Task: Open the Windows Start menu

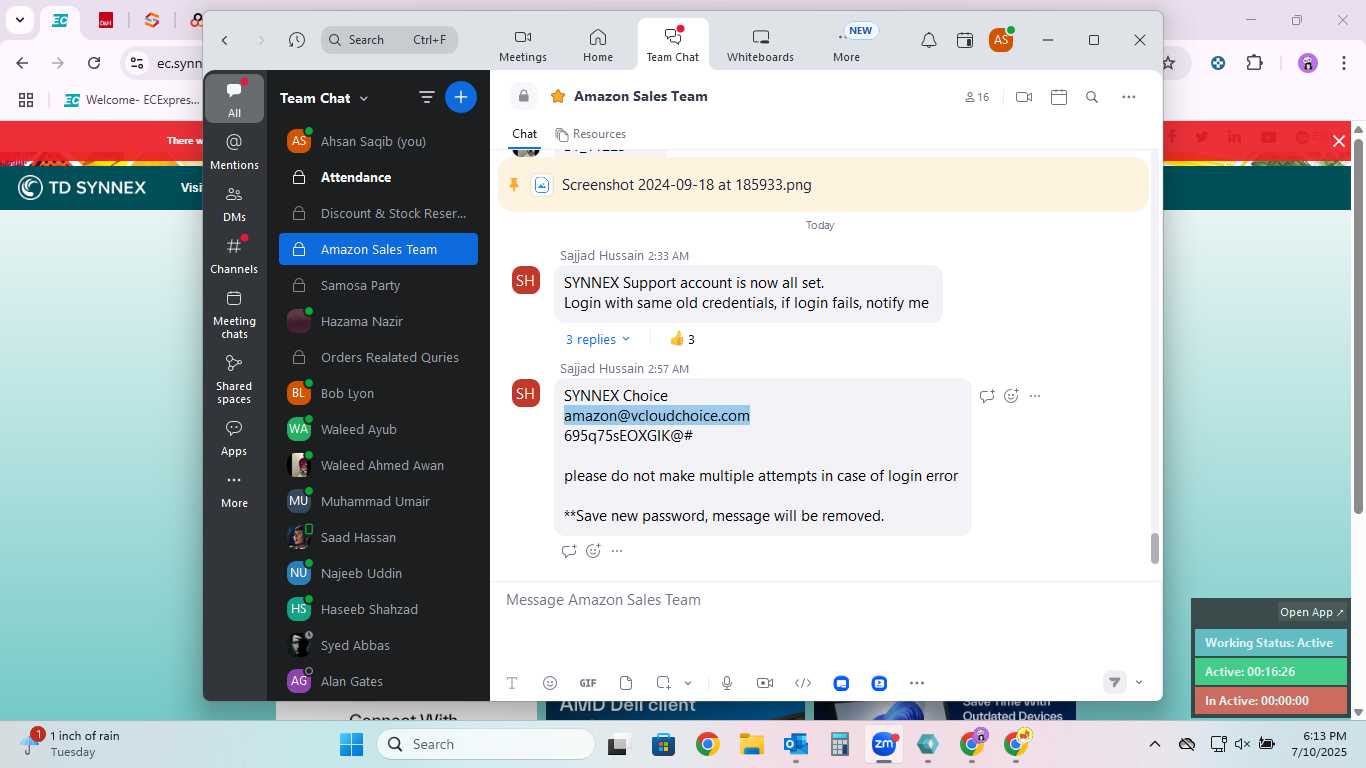Action: [x=351, y=744]
